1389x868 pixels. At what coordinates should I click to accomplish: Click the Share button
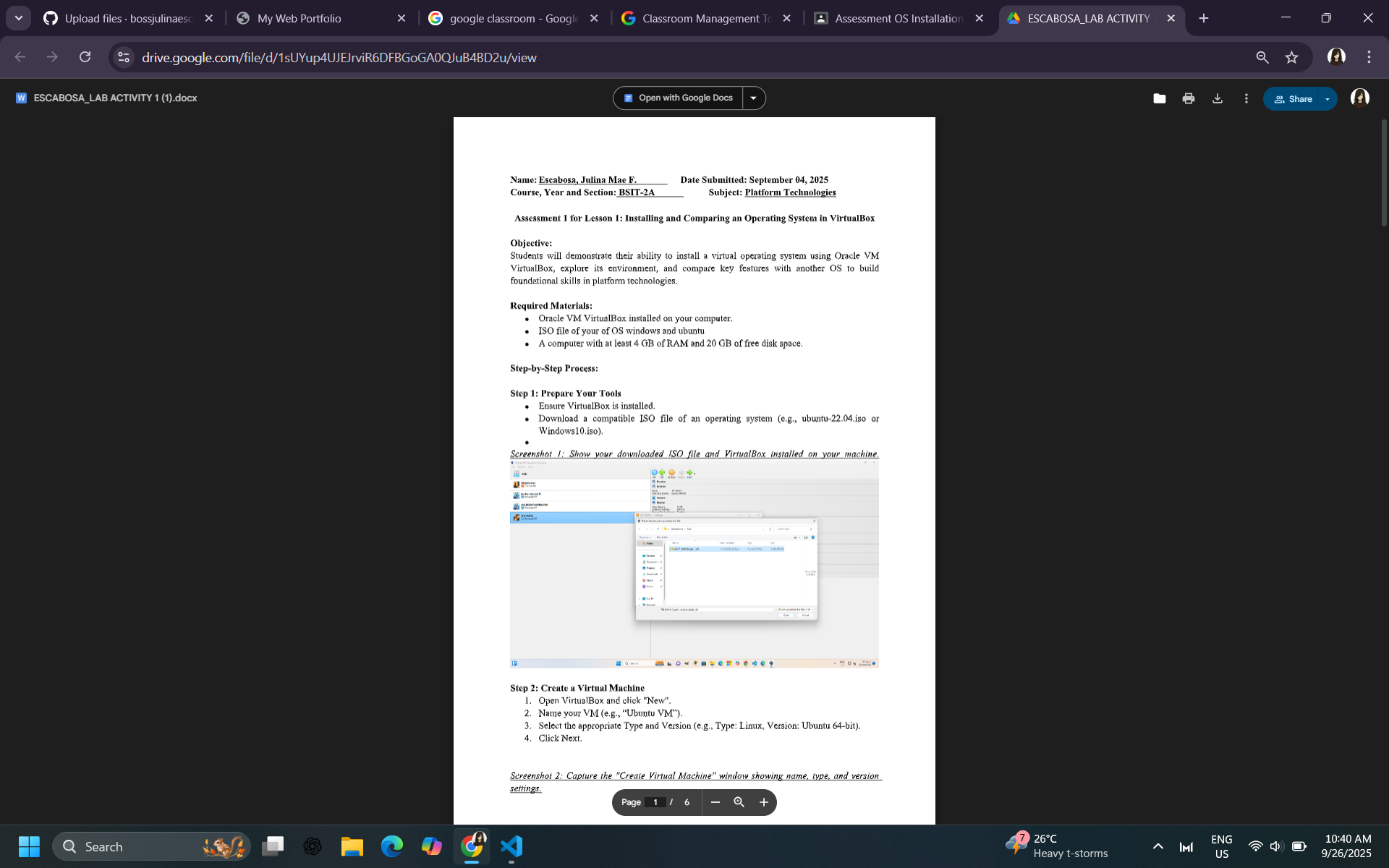(x=1293, y=99)
